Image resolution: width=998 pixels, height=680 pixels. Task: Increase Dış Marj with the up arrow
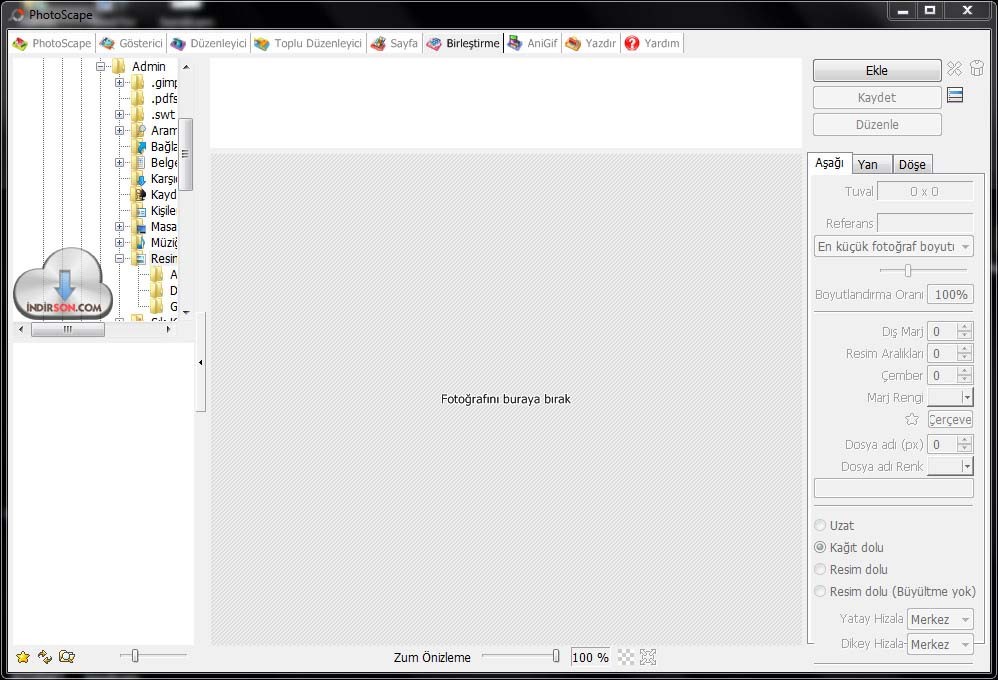(965, 327)
